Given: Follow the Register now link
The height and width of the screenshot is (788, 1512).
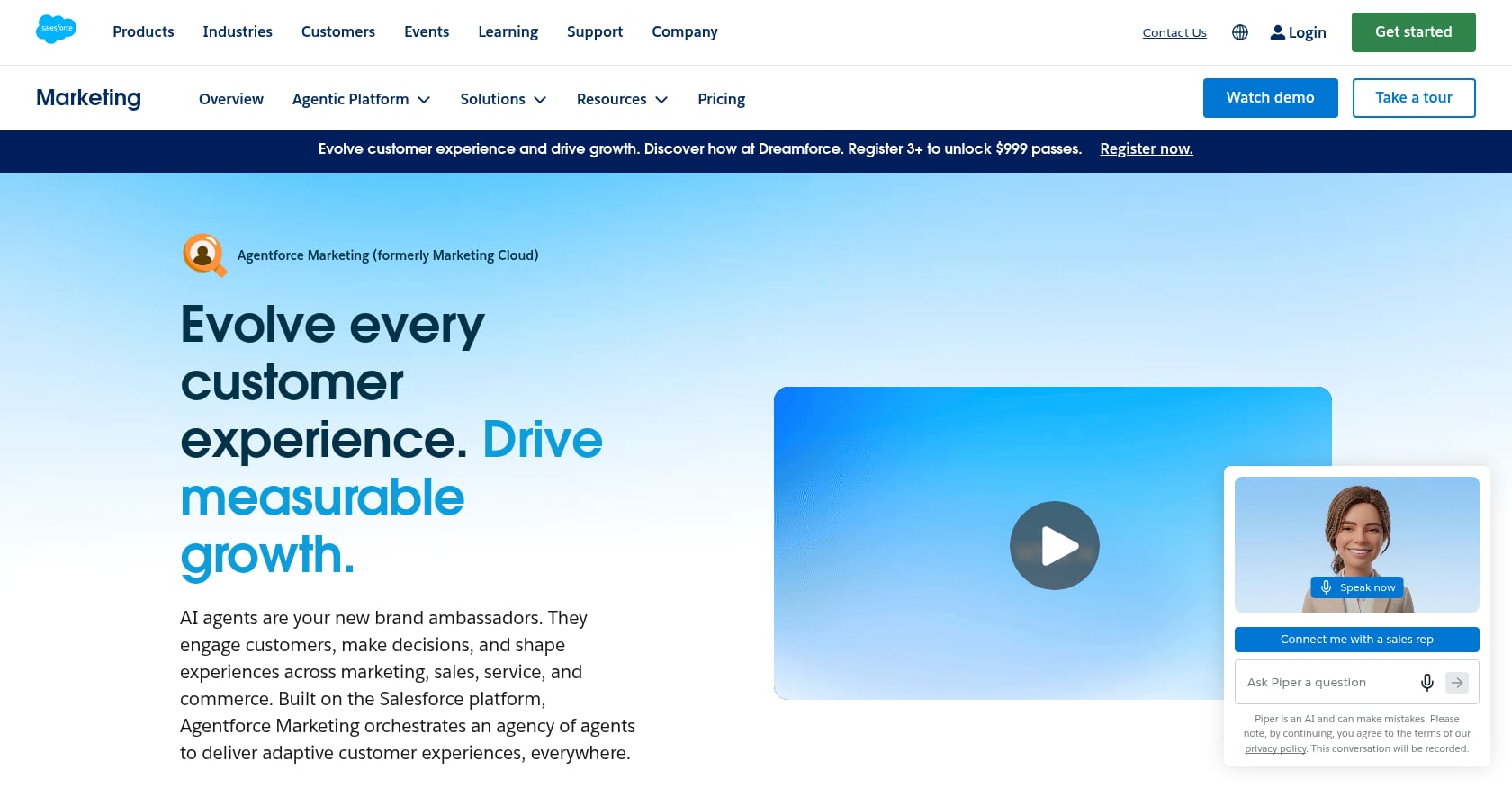Looking at the screenshot, I should click(x=1147, y=149).
